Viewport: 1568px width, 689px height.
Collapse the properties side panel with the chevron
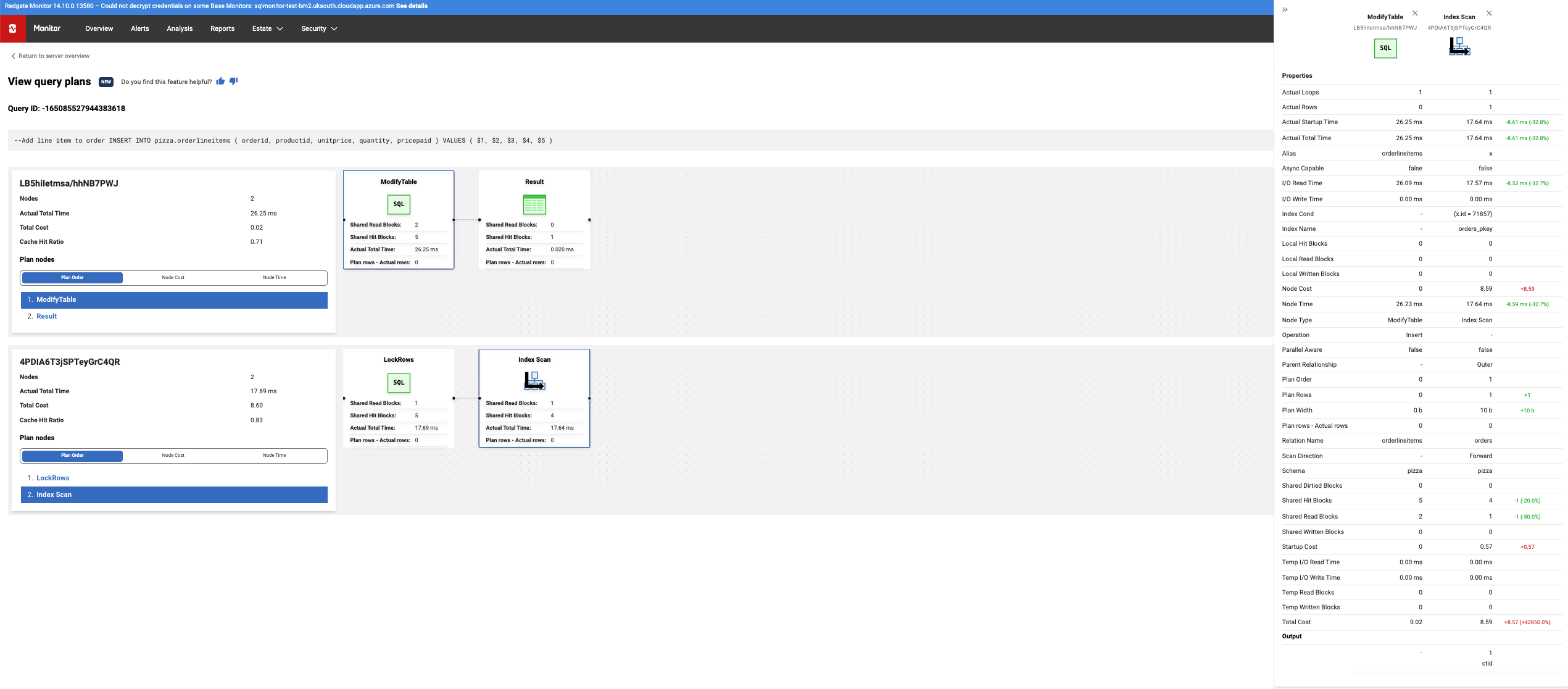(1284, 9)
